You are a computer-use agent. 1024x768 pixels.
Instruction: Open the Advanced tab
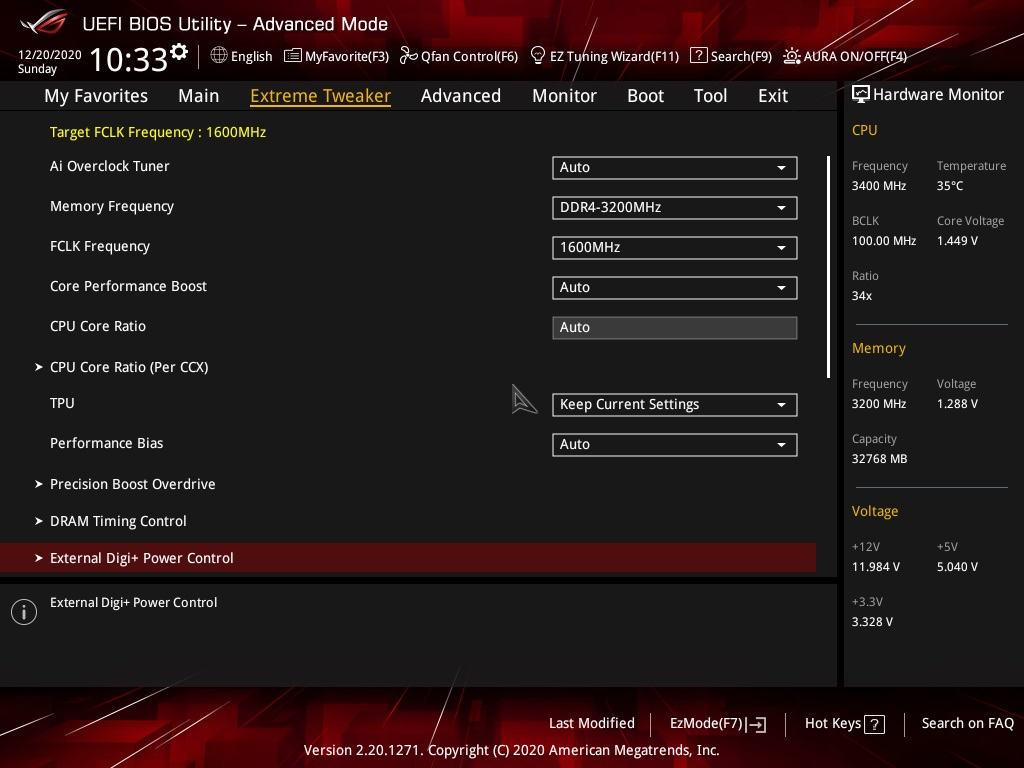[461, 96]
